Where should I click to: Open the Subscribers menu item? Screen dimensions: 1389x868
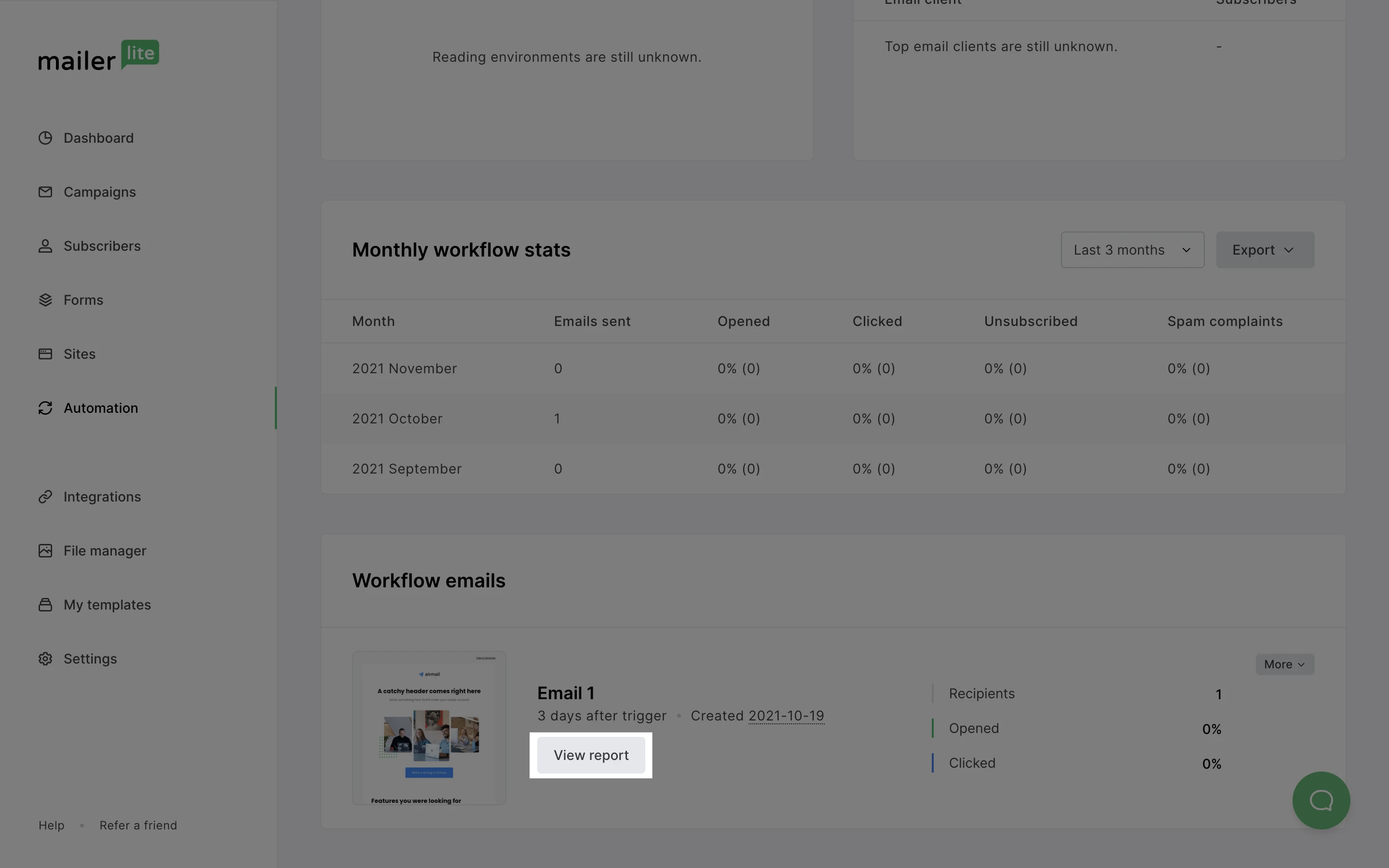pos(102,246)
